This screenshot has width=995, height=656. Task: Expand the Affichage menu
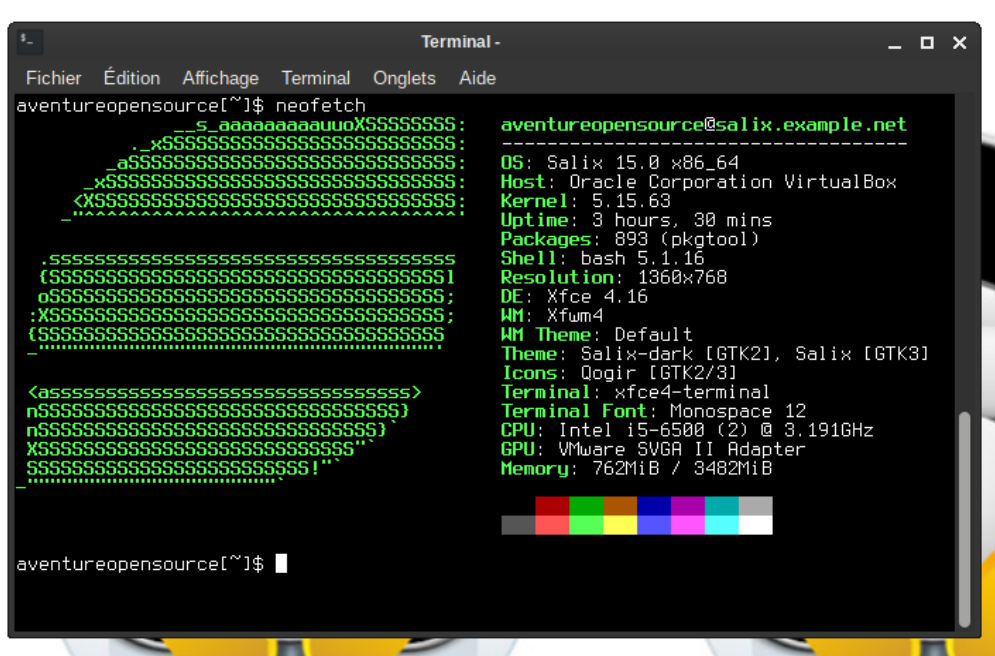(220, 78)
